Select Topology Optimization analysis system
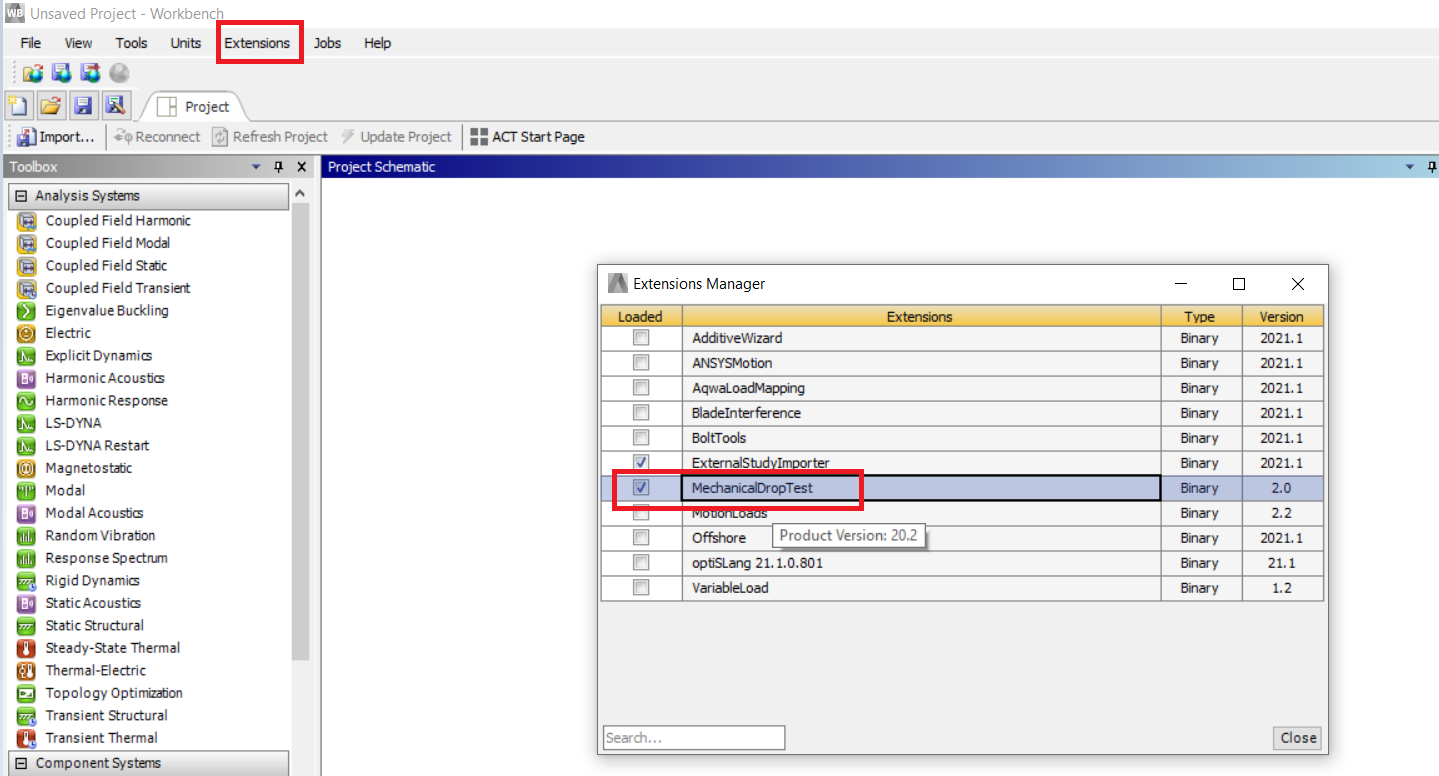The height and width of the screenshot is (776, 1439). point(114,693)
